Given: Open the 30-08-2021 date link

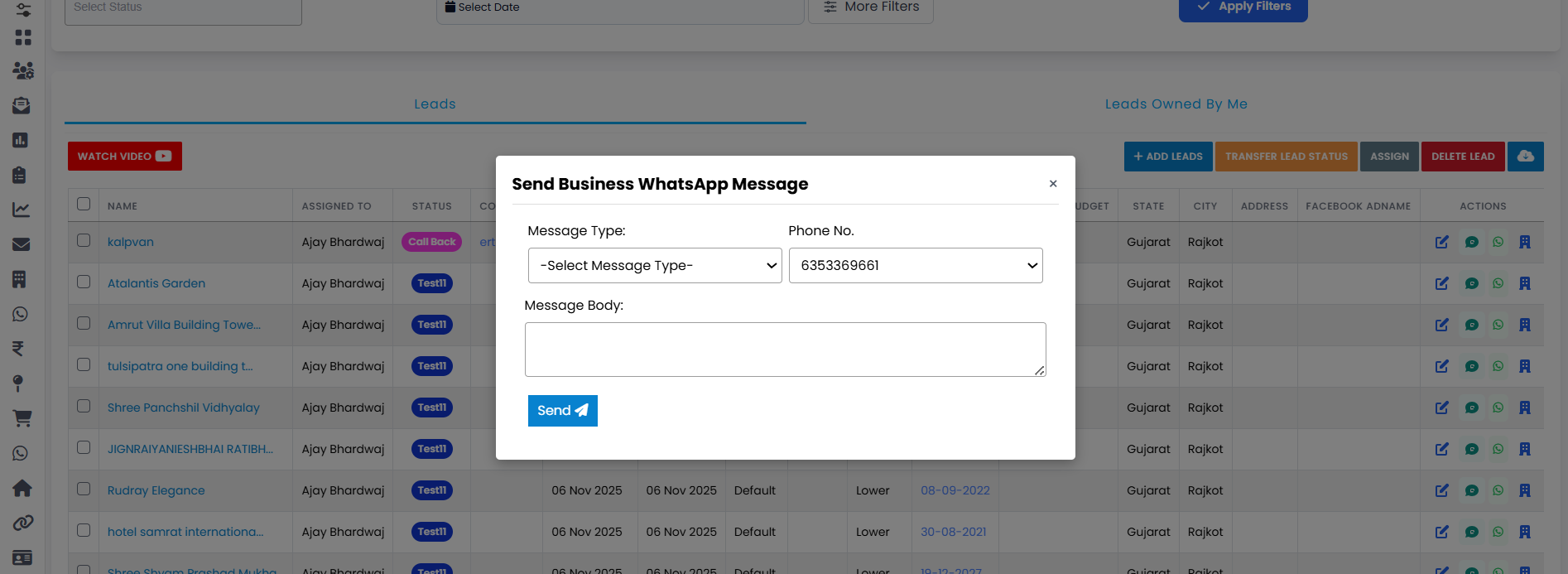Looking at the screenshot, I should [954, 532].
